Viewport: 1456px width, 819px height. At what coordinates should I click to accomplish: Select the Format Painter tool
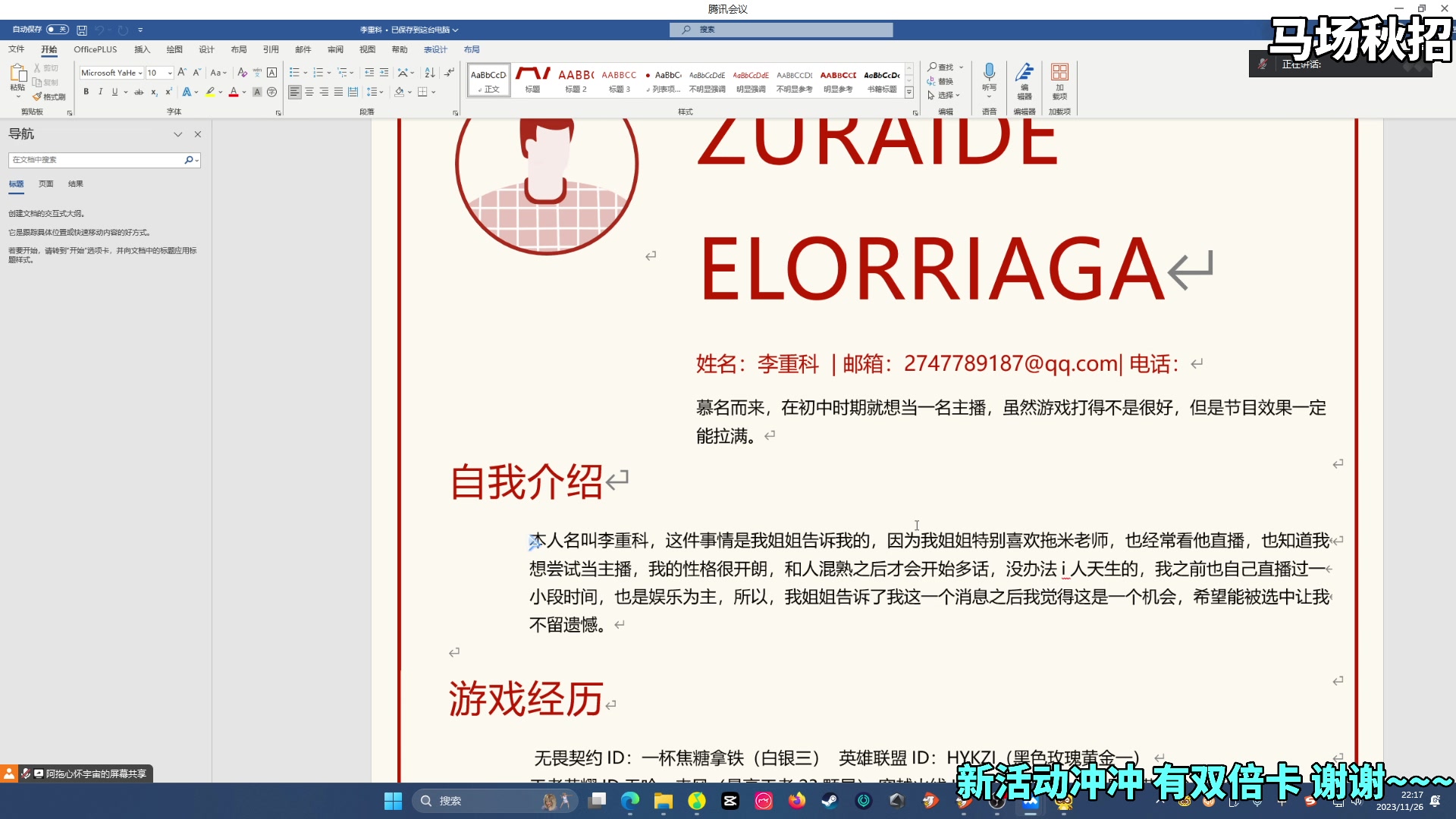point(49,96)
